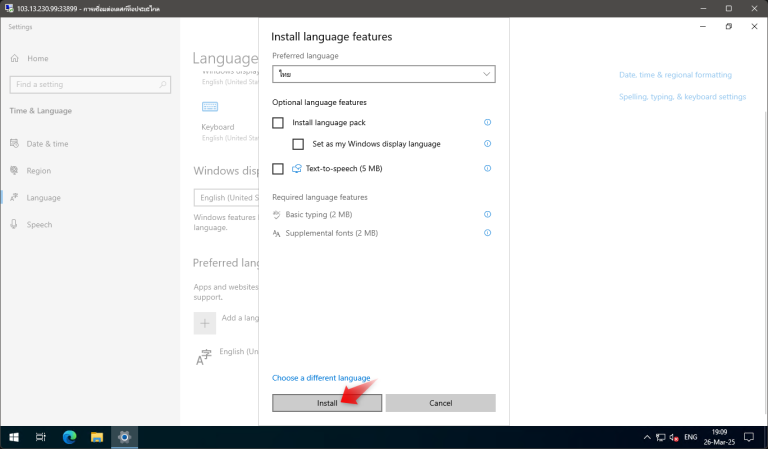Click the ENG input language indicator
The height and width of the screenshot is (449, 768).
(691, 437)
